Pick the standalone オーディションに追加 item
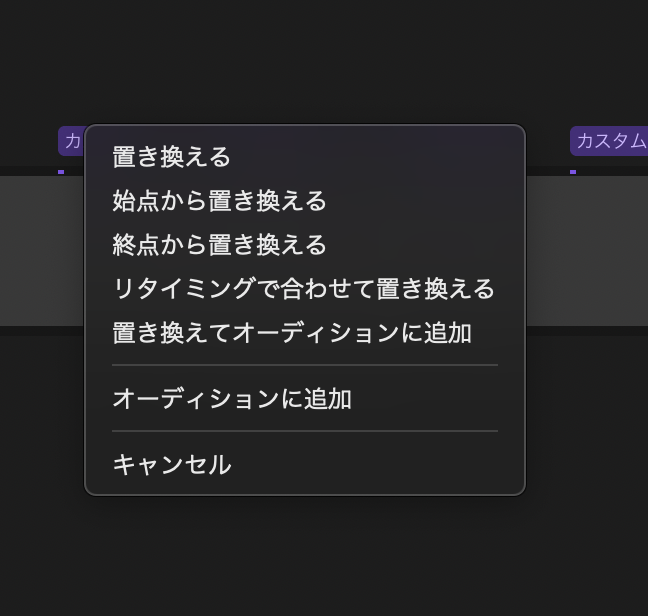The width and height of the screenshot is (648, 616). tap(232, 399)
